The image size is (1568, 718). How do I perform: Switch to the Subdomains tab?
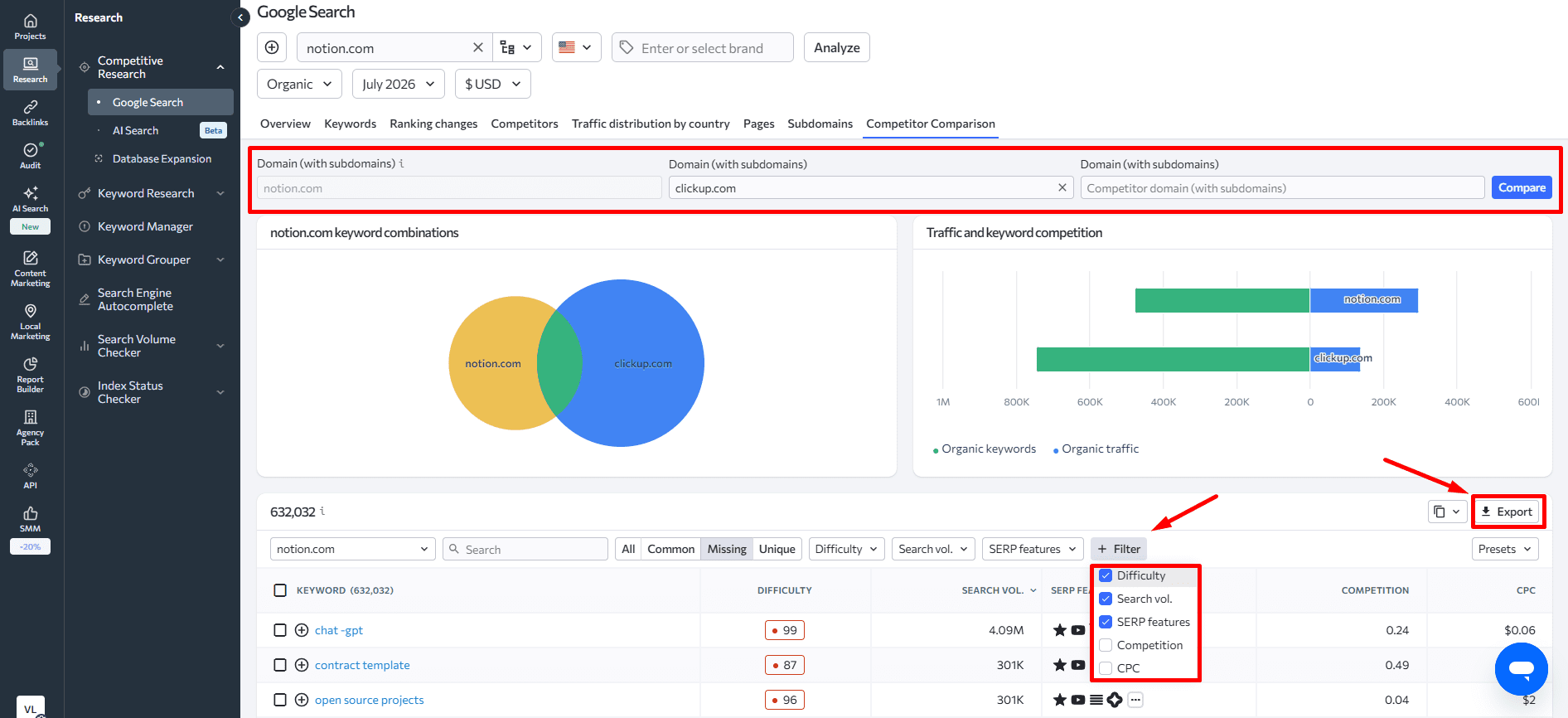pos(820,124)
